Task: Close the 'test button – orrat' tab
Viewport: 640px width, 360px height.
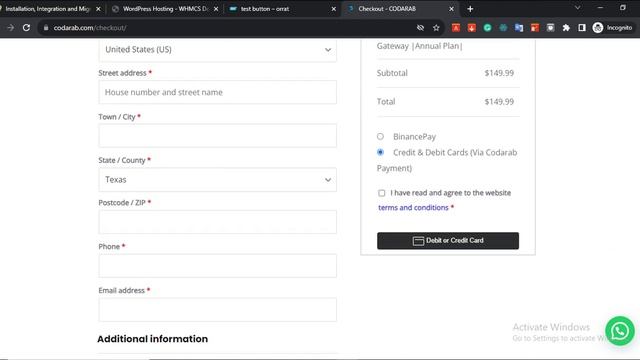Action: pyautogui.click(x=333, y=9)
